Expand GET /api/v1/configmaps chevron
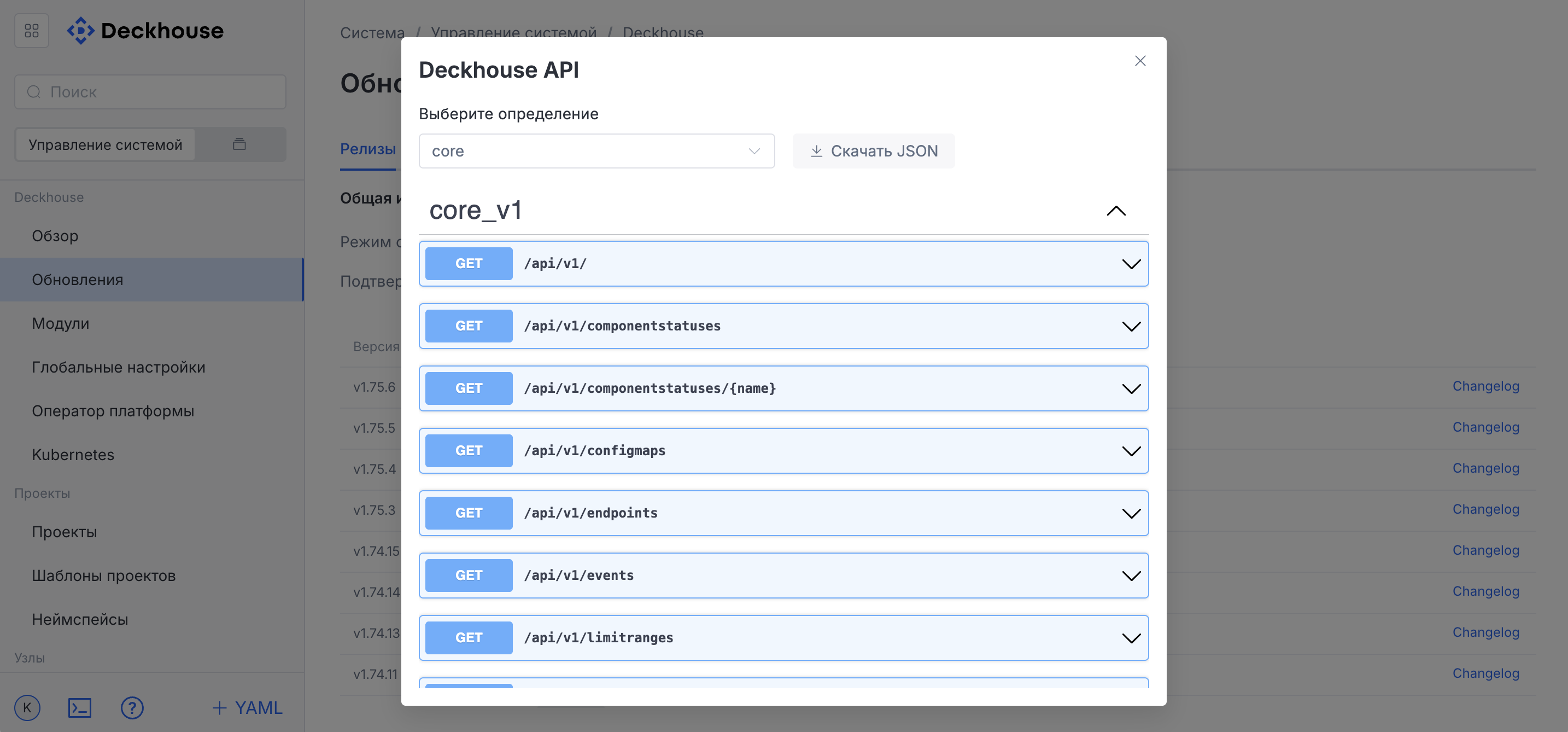The width and height of the screenshot is (1568, 732). tap(1131, 451)
